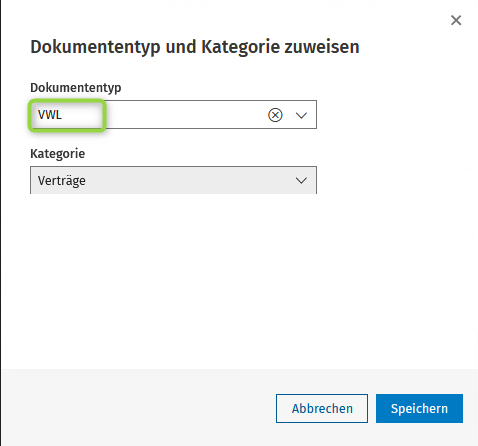Cancel via the Abbrechen button
This screenshot has height=446, width=478.
click(322, 408)
